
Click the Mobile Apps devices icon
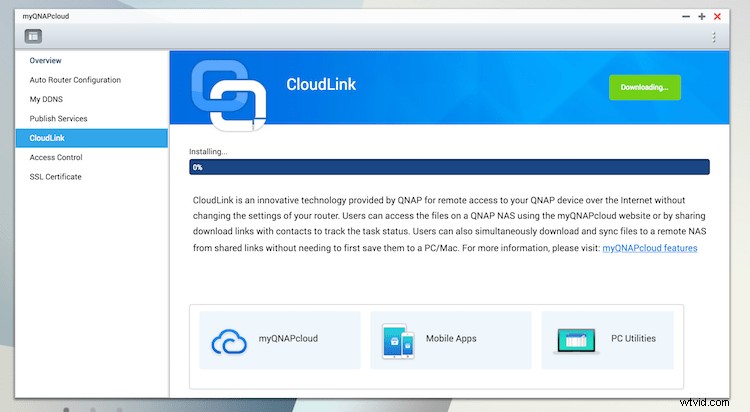398,341
